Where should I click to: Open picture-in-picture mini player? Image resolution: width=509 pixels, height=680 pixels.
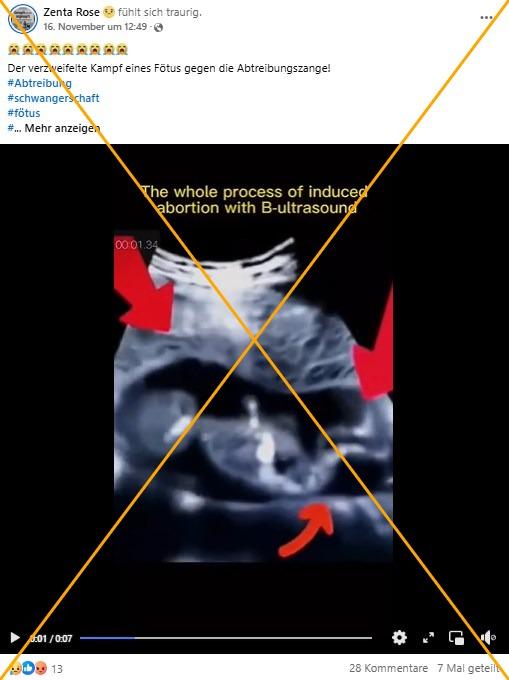point(457,638)
